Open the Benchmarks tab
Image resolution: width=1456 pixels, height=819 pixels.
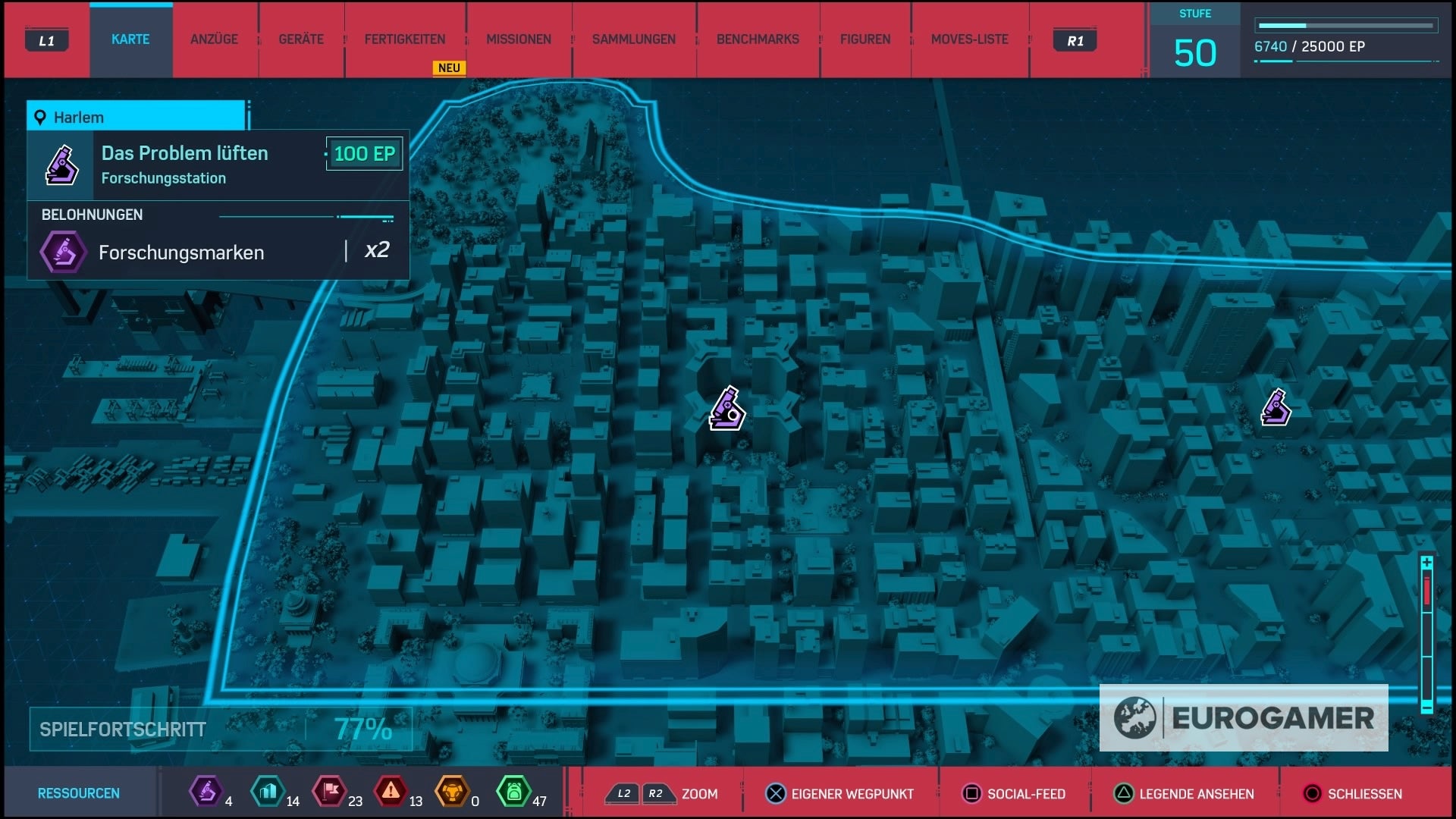click(758, 39)
